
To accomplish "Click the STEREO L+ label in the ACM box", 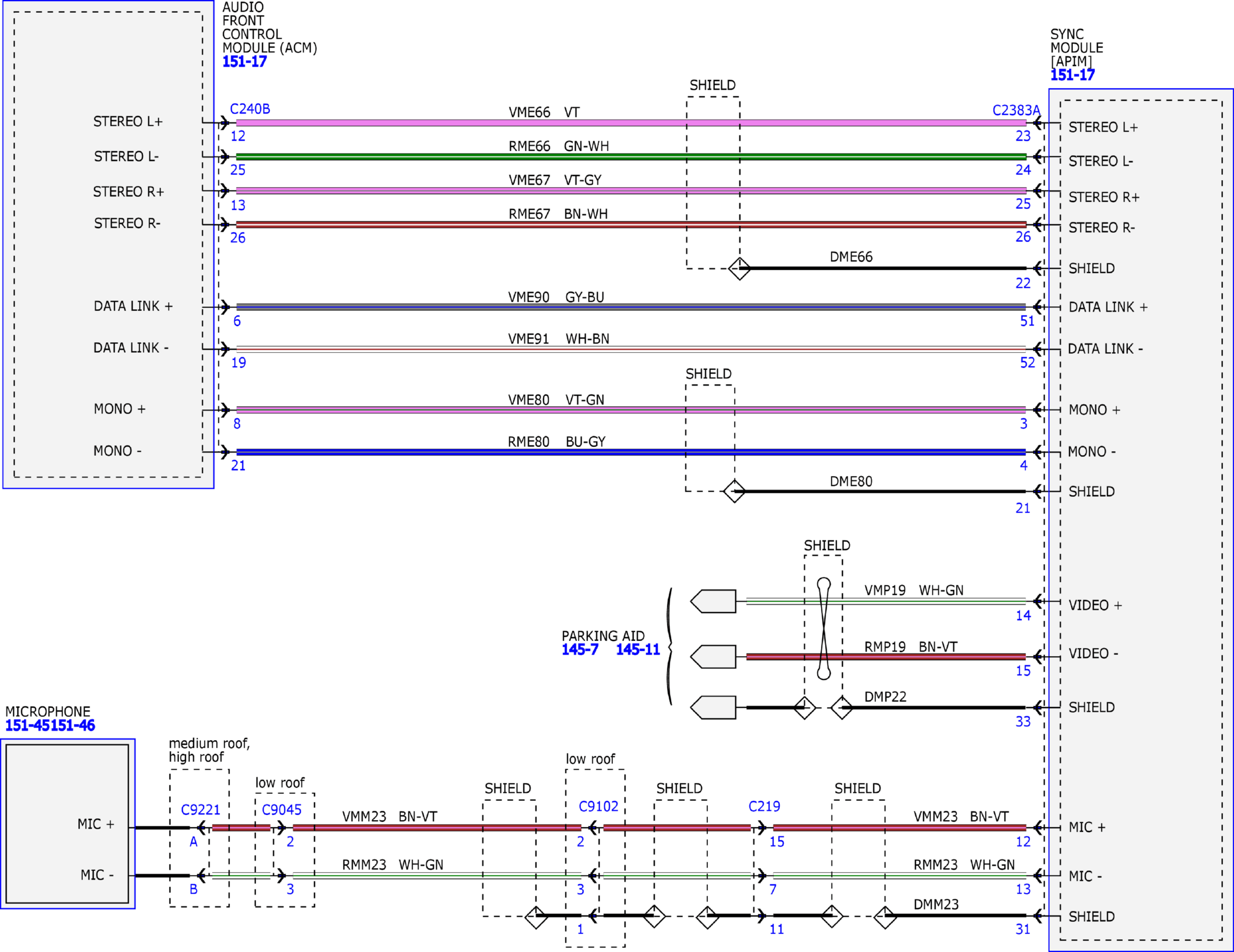I will [x=128, y=122].
